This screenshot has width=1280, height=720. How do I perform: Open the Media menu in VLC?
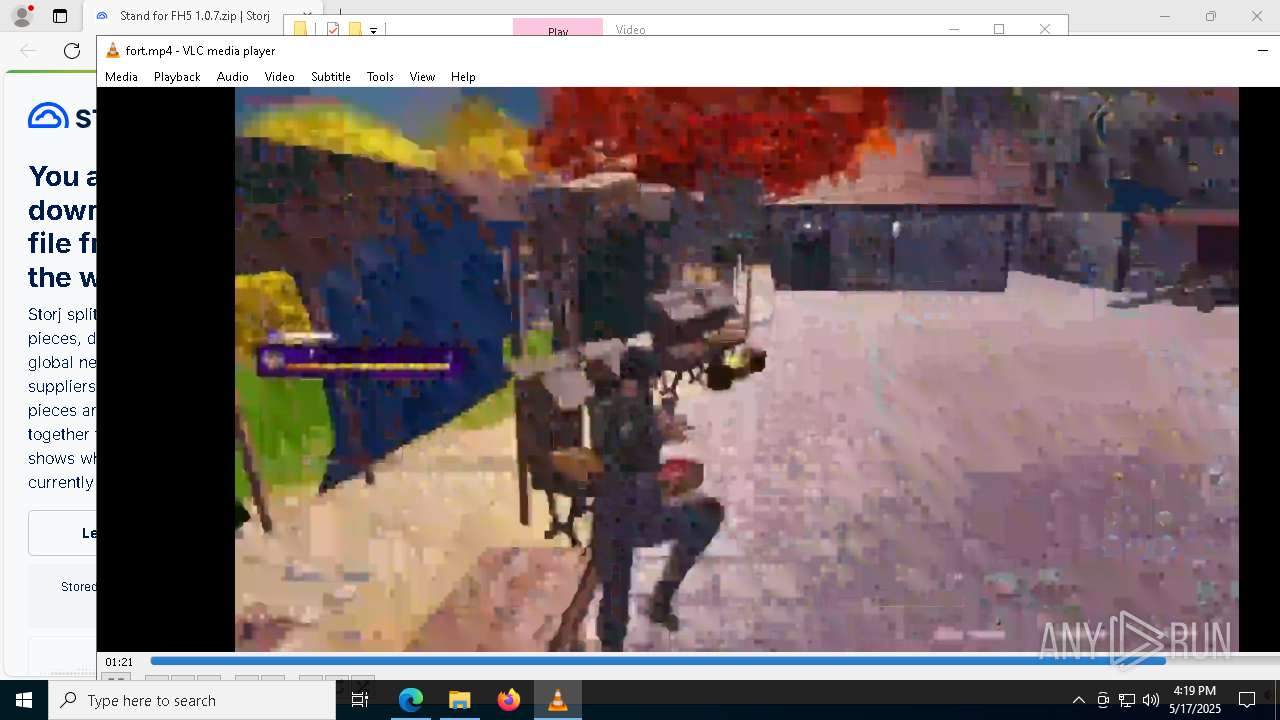tap(121, 77)
